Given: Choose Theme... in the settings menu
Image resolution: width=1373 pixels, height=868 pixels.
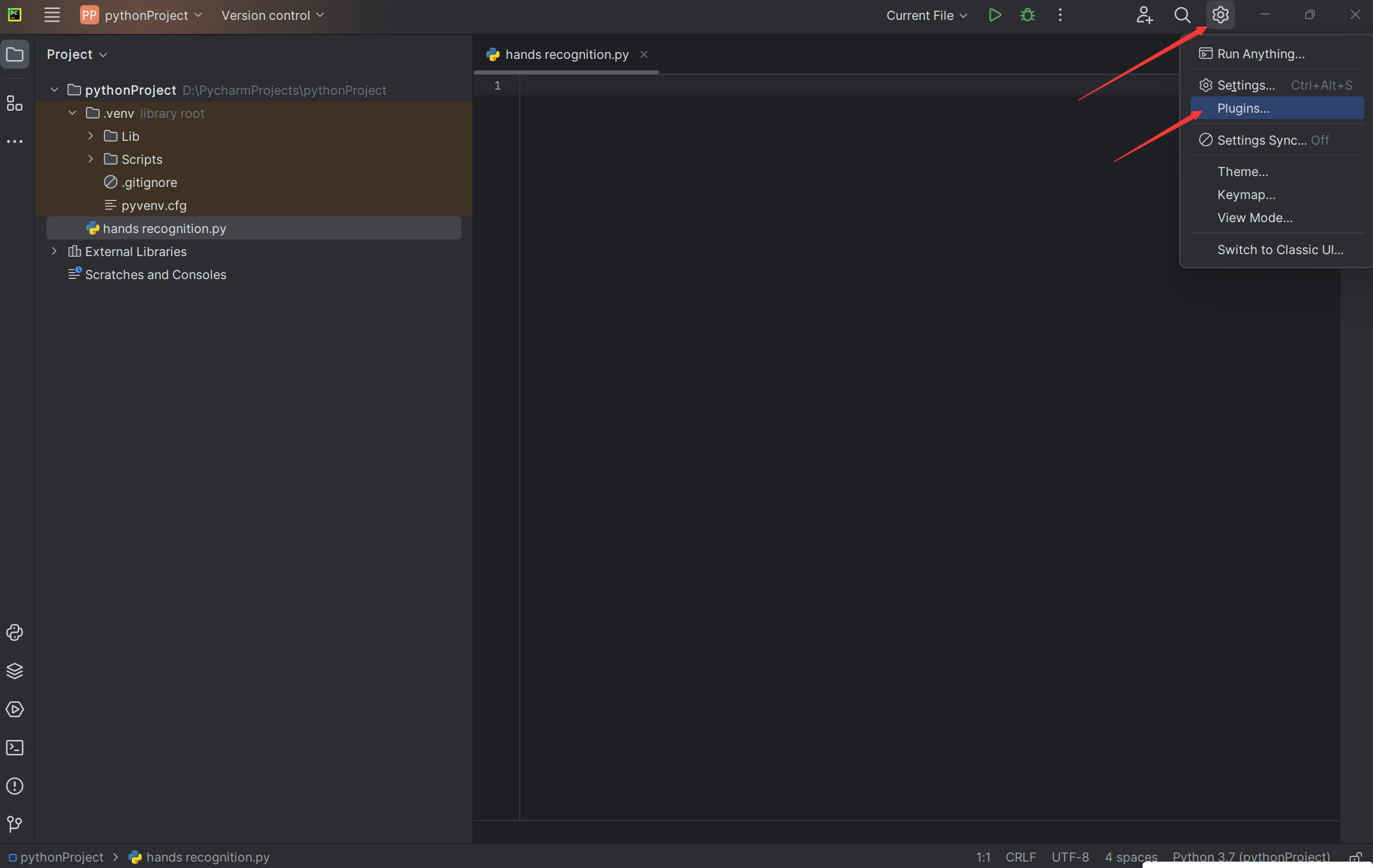Looking at the screenshot, I should 1242,172.
